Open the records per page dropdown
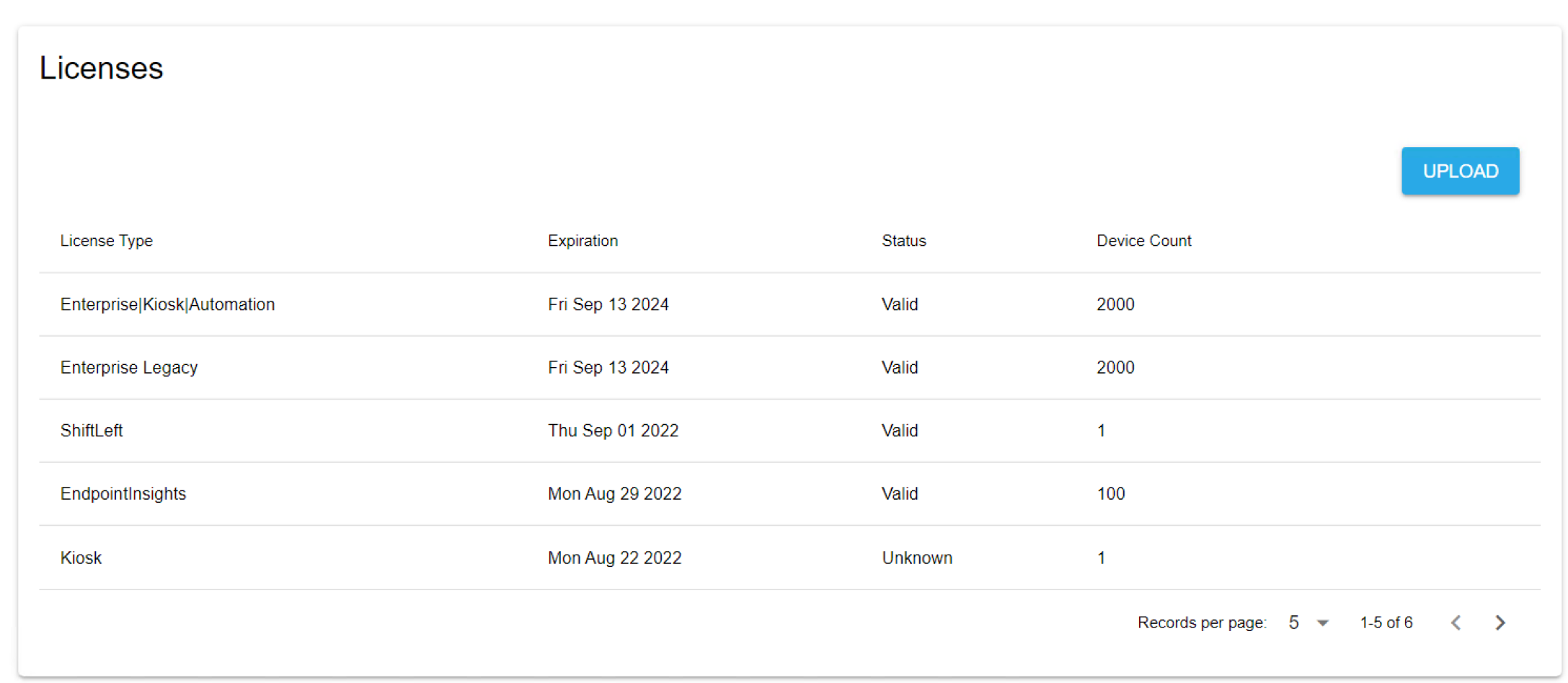The width and height of the screenshot is (1568, 683). (x=1308, y=622)
